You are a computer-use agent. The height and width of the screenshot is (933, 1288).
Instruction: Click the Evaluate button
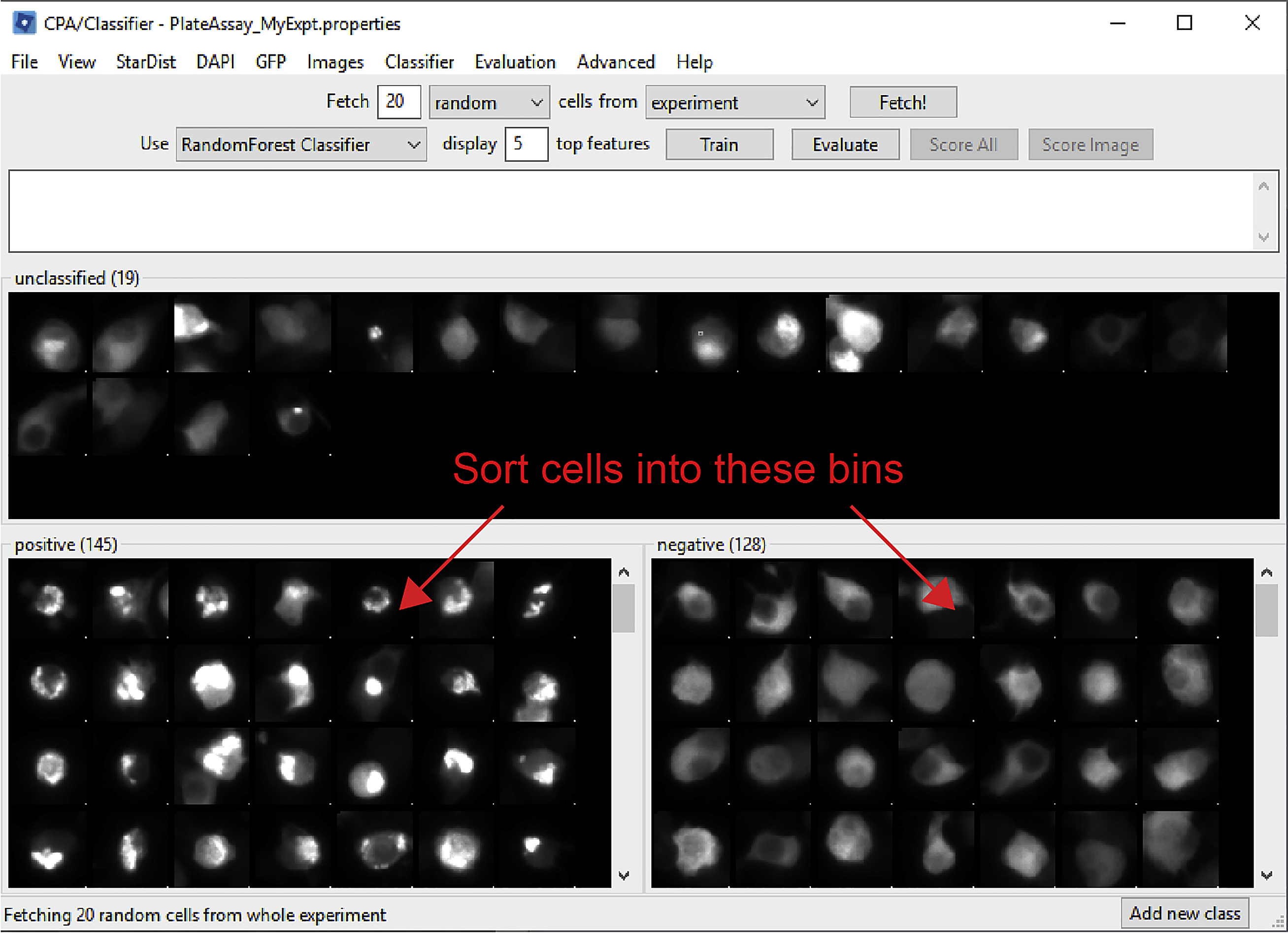point(845,144)
